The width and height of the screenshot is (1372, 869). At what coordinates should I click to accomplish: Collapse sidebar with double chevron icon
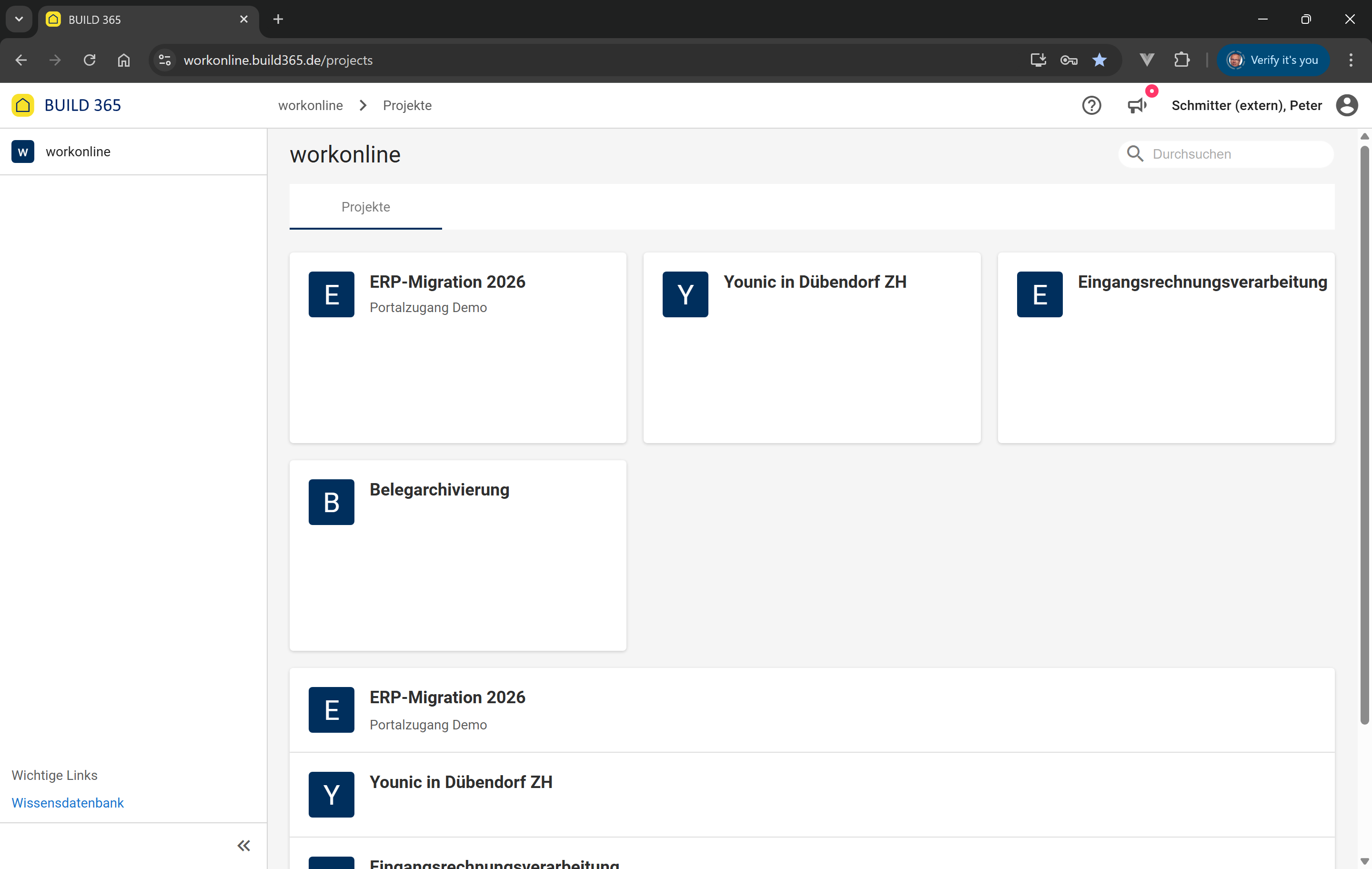[x=243, y=845]
